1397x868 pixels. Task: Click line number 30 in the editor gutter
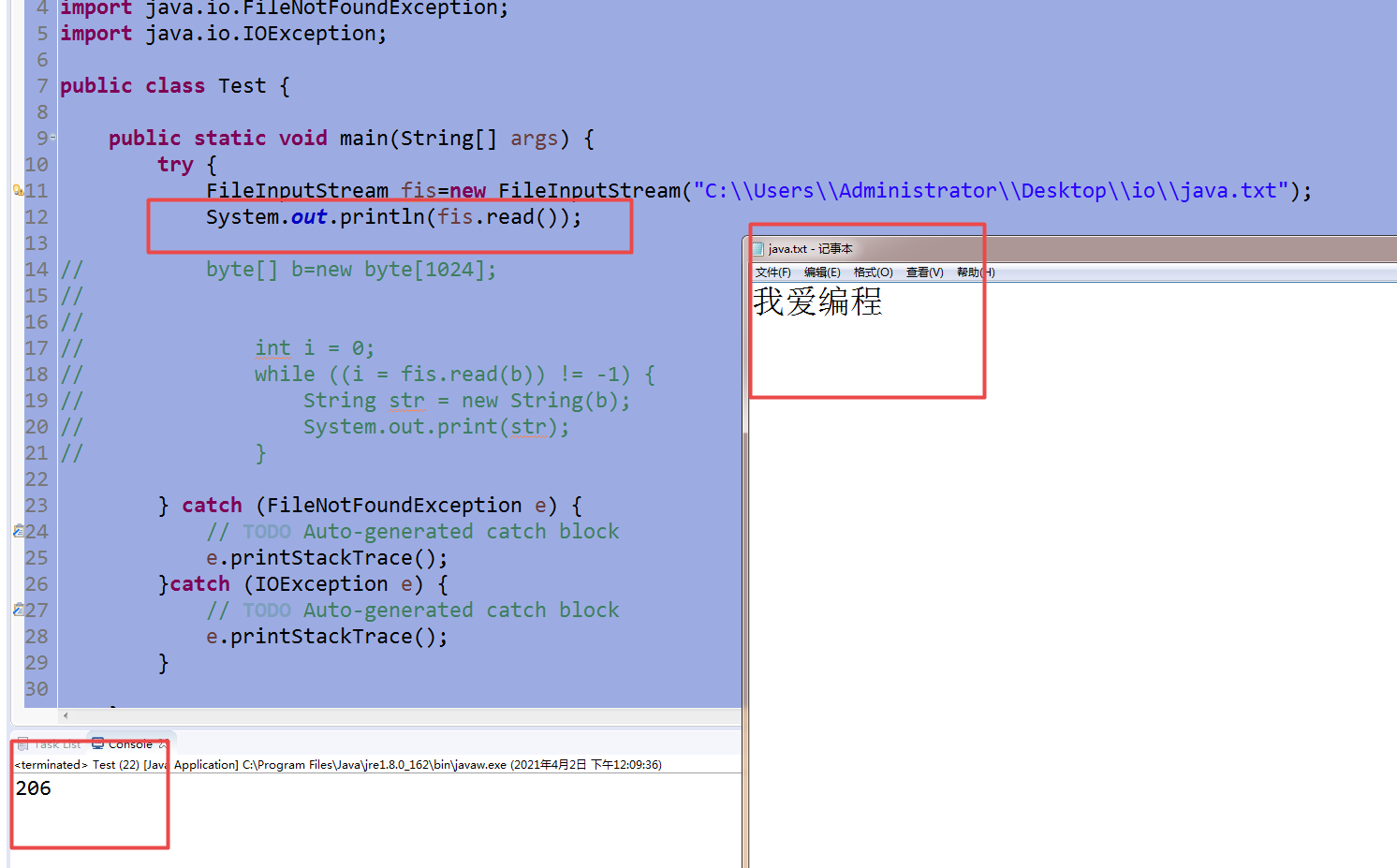(37, 689)
